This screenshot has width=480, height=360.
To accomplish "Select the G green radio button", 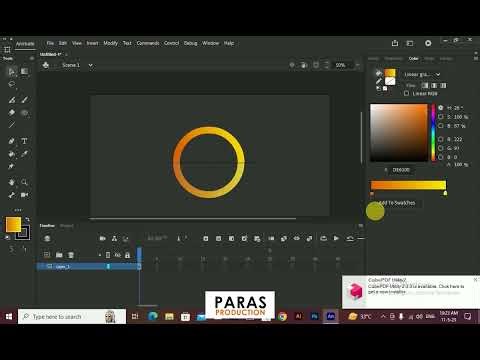I will click(x=441, y=148).
